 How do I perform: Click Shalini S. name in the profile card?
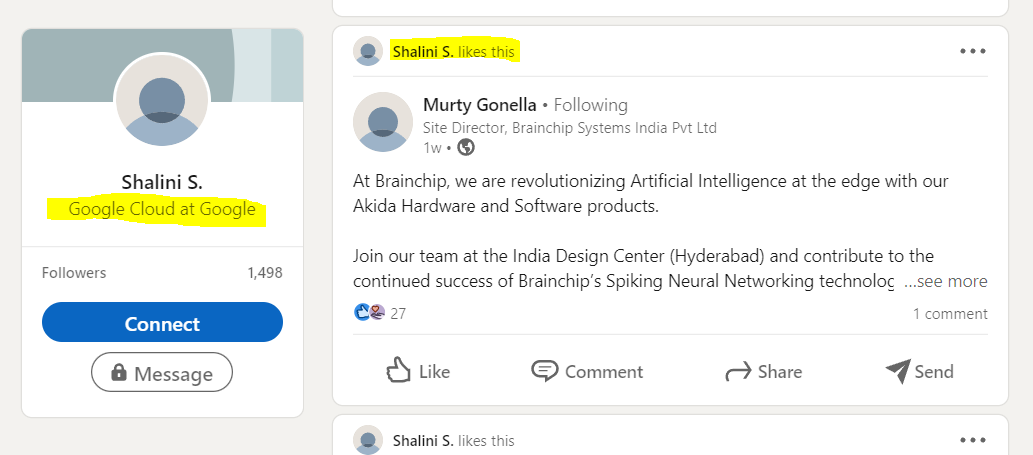[162, 182]
